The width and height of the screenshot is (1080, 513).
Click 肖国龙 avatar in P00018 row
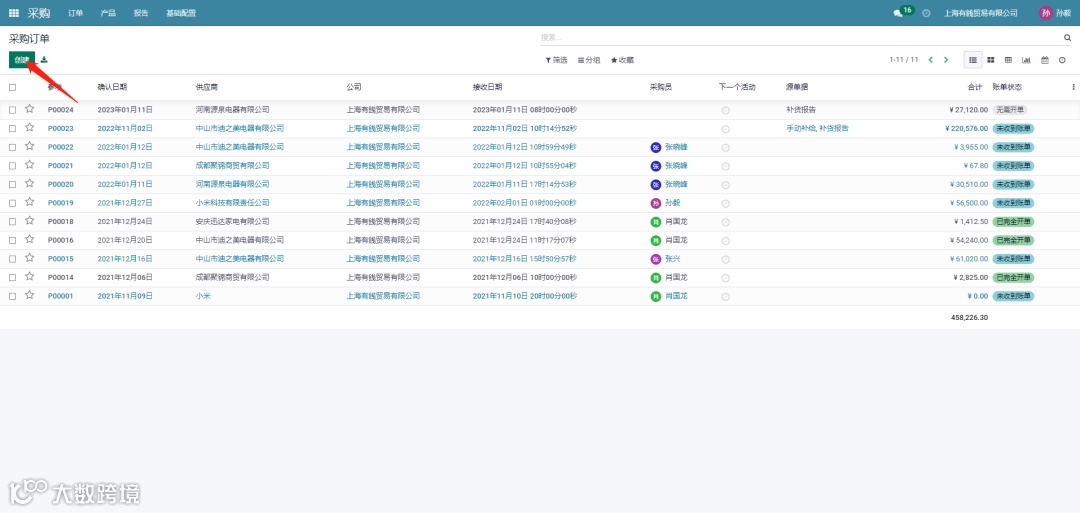point(656,222)
